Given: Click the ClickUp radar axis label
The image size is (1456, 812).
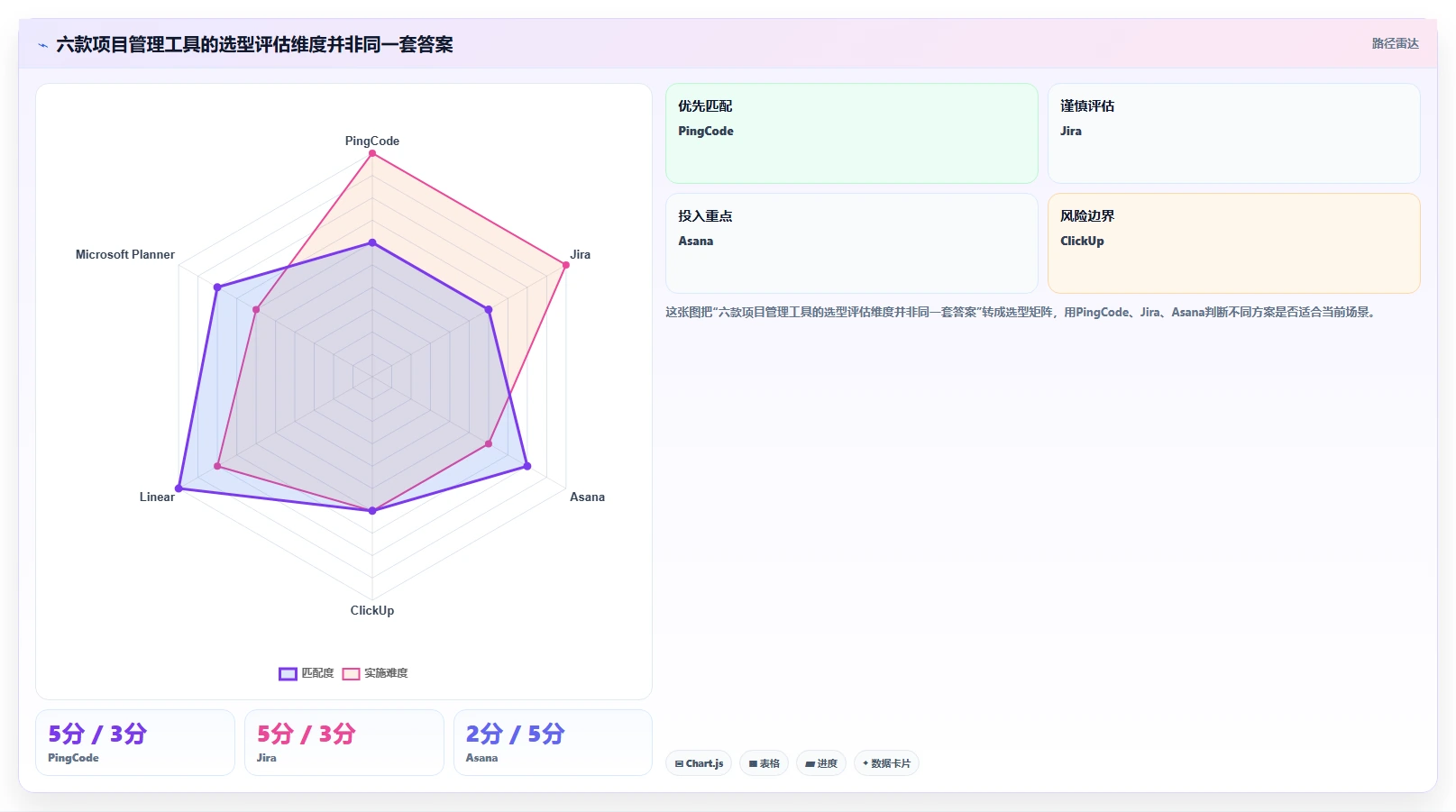Looking at the screenshot, I should pyautogui.click(x=372, y=610).
